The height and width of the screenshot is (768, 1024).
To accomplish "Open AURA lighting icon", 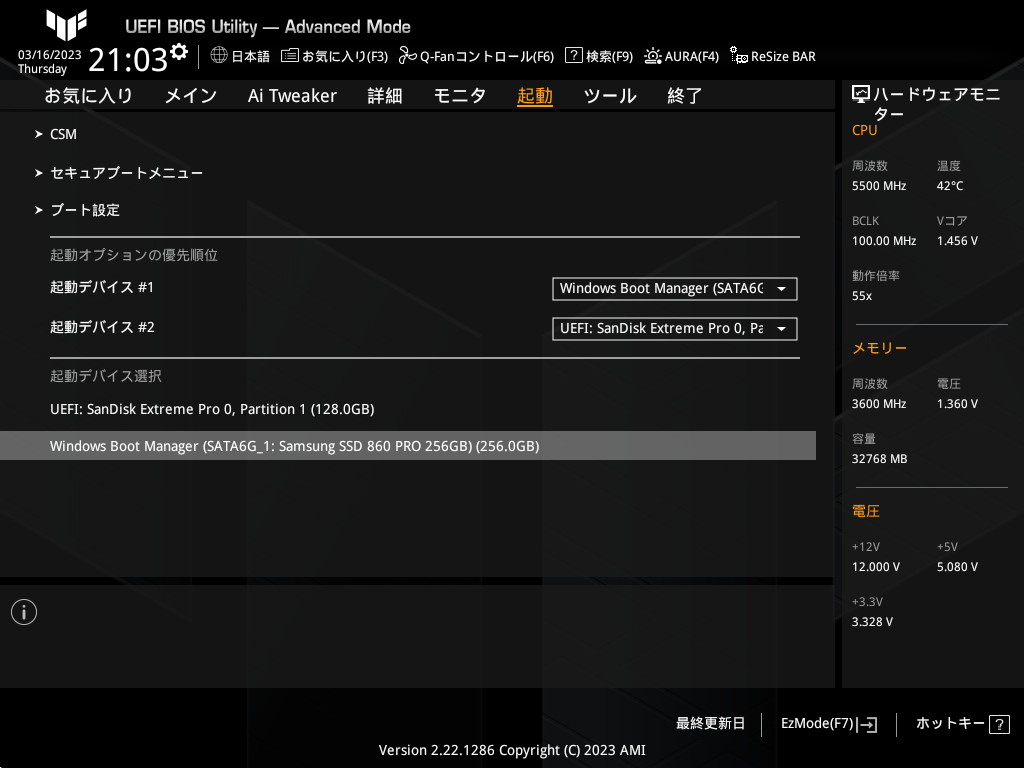I will pyautogui.click(x=652, y=56).
